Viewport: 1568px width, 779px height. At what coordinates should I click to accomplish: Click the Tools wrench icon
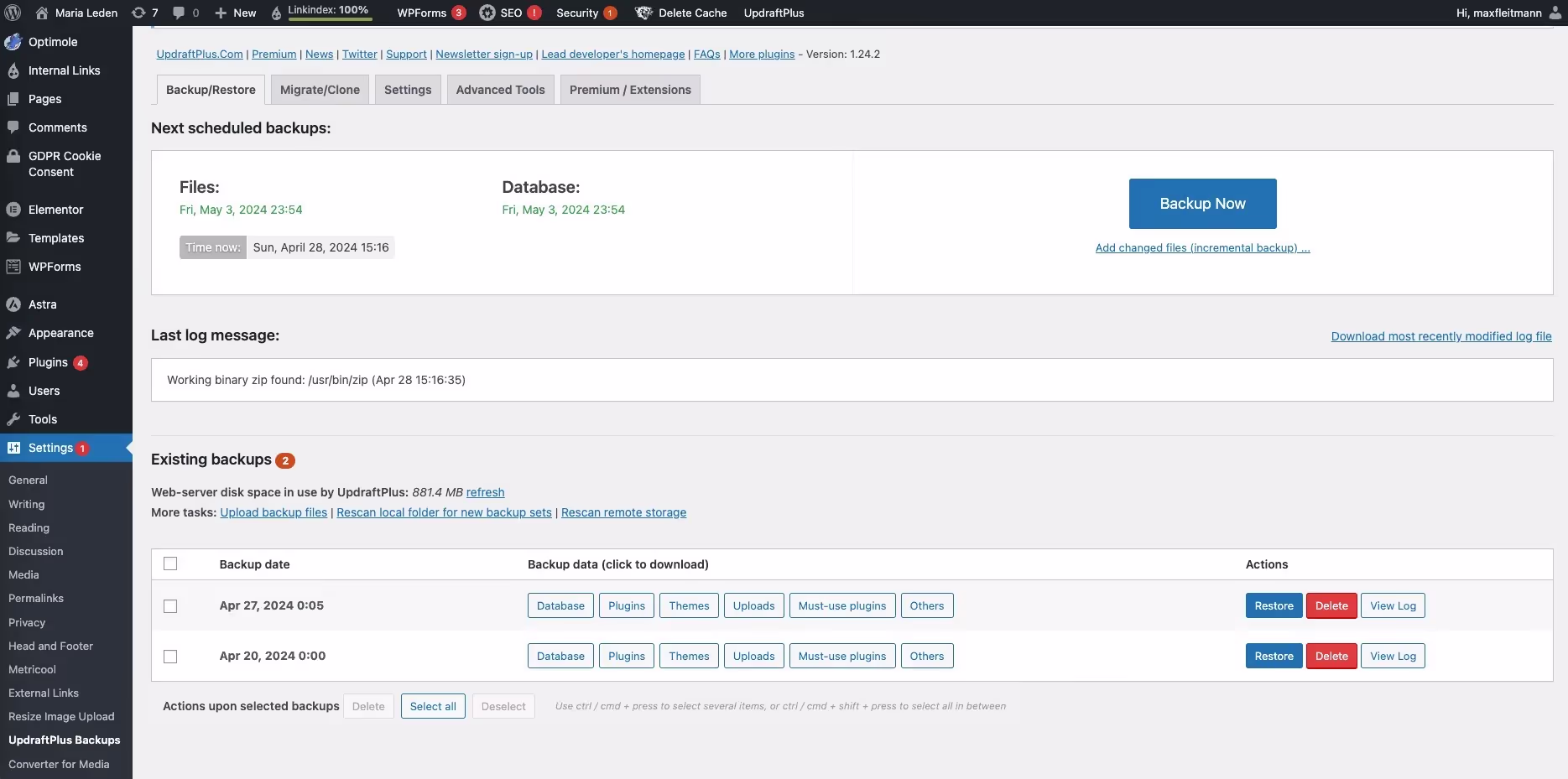point(13,419)
